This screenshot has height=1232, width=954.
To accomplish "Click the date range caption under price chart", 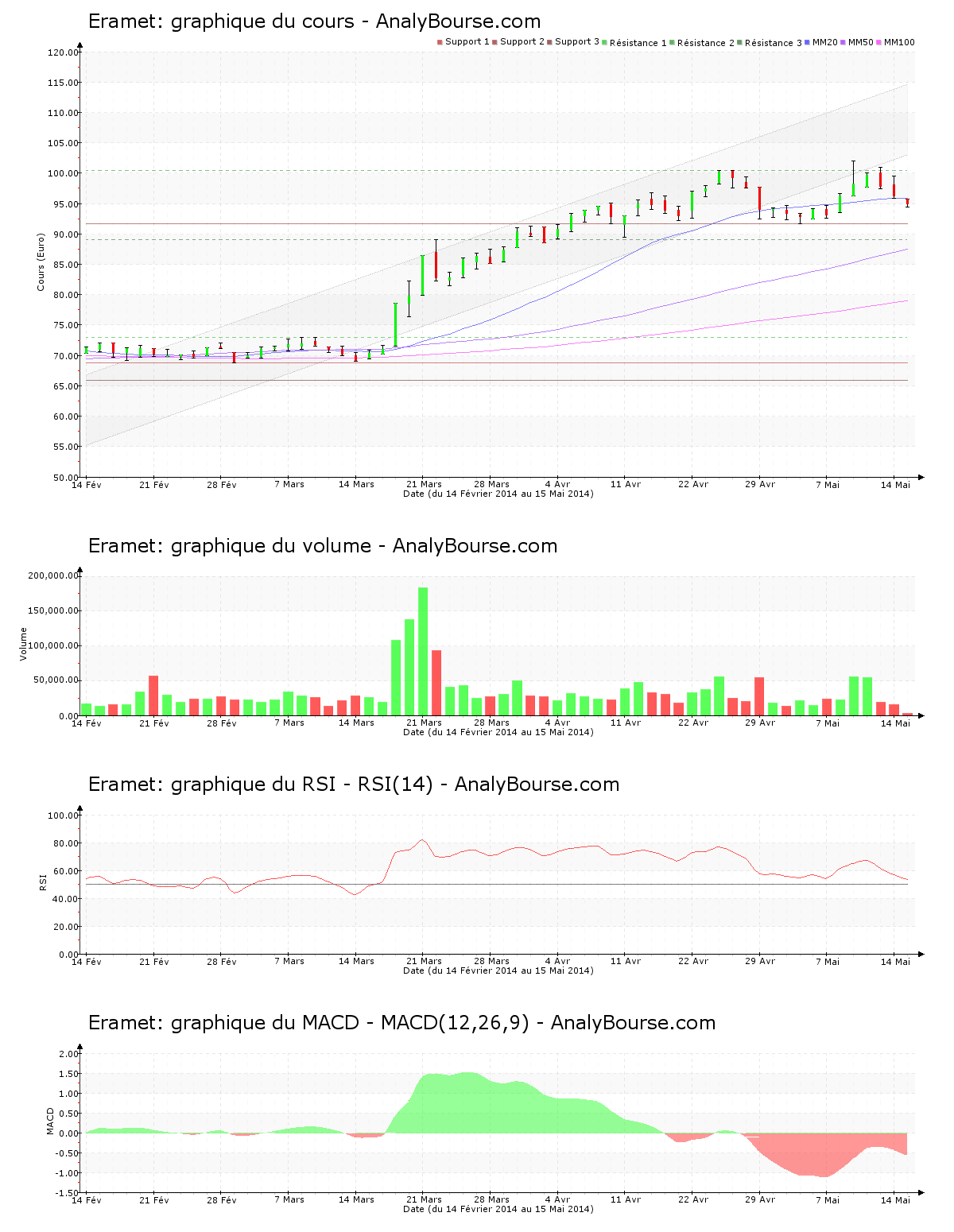I will (498, 494).
